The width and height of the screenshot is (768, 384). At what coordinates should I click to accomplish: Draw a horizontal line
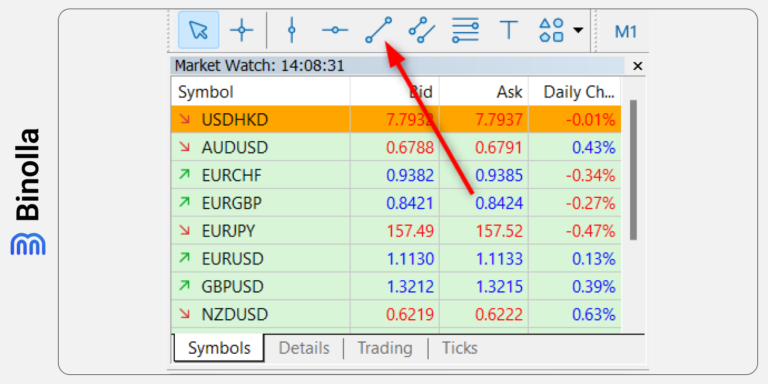335,30
